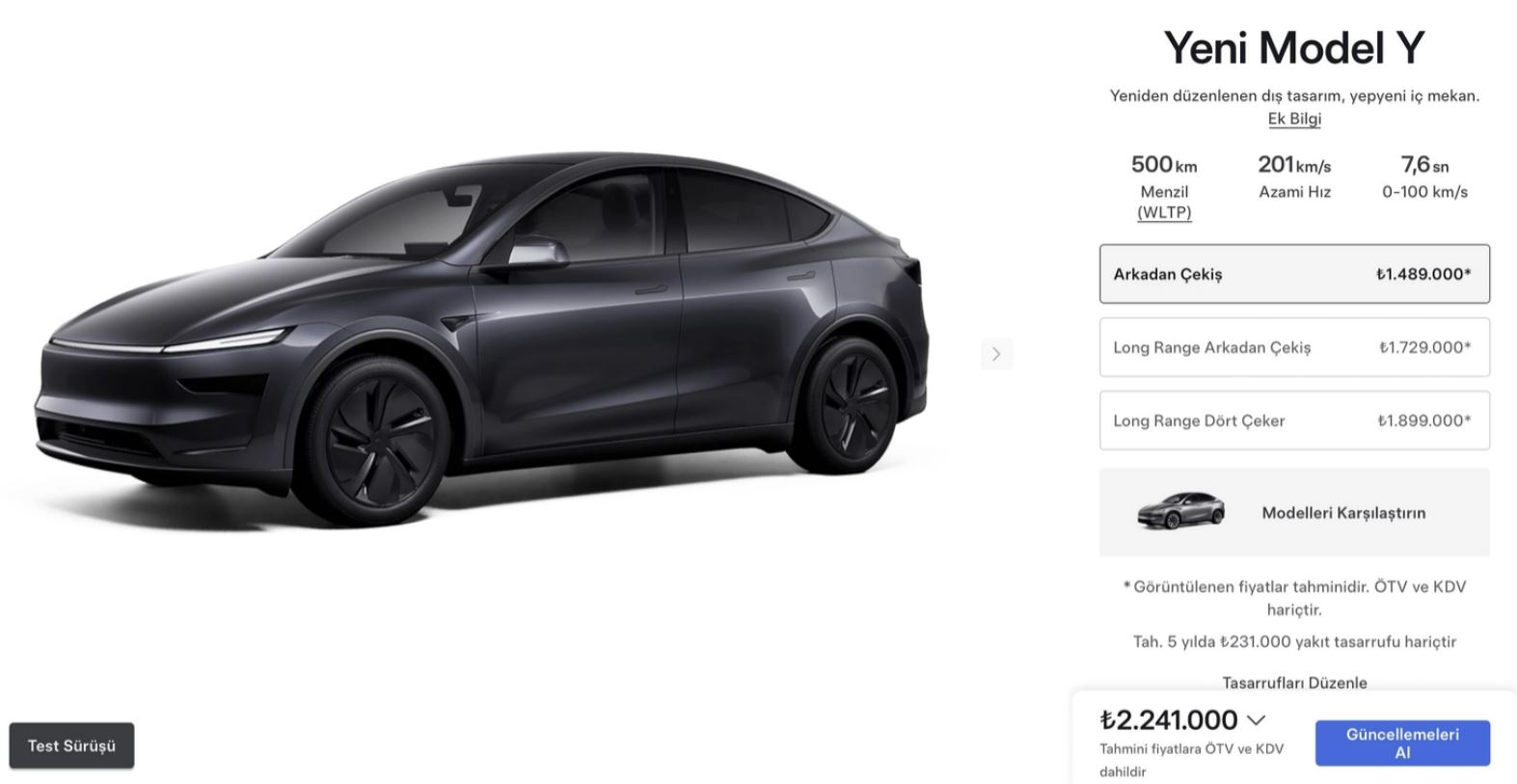
Task: Select the Arkadan Çekiş trim option
Action: [1294, 274]
